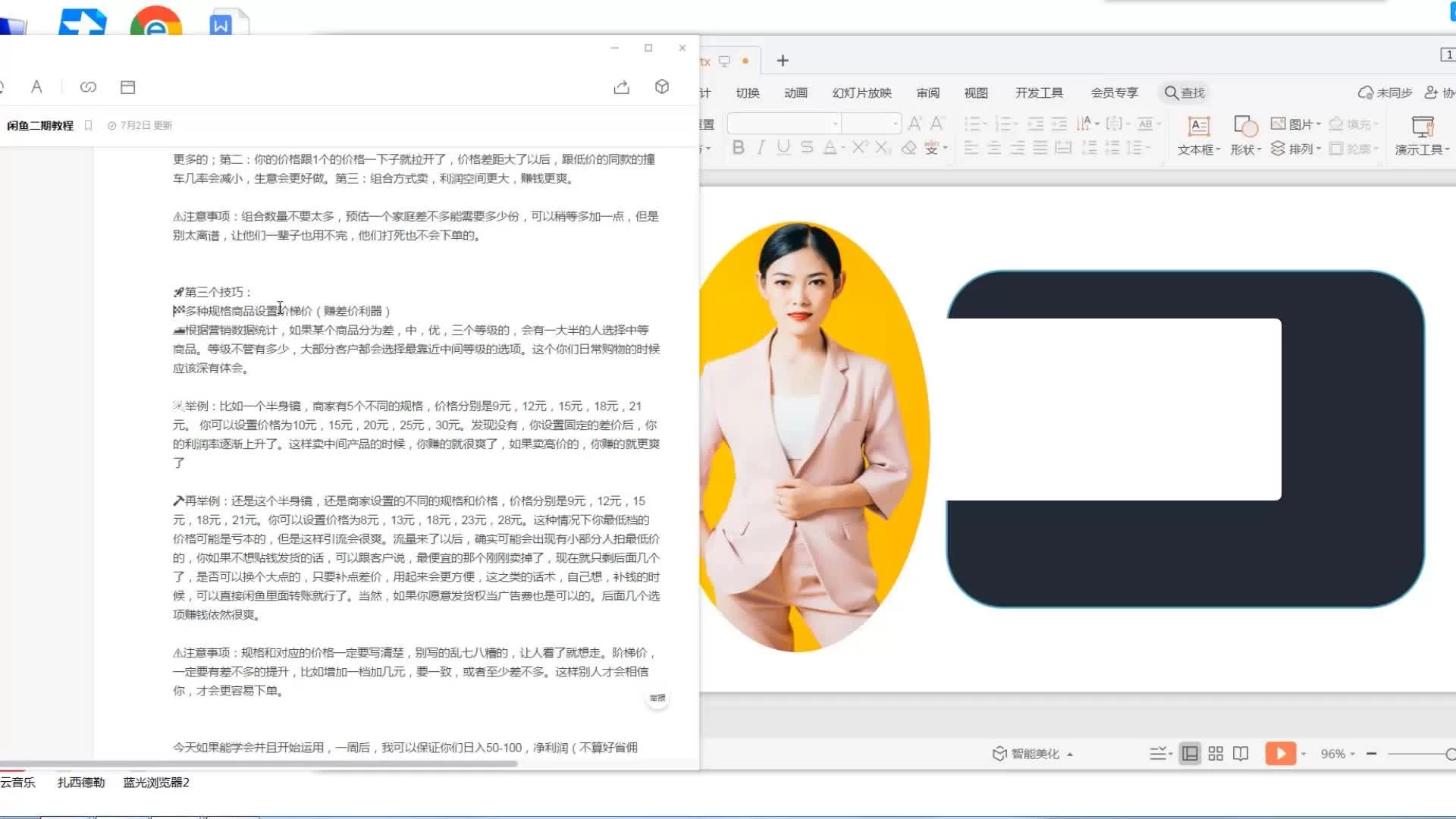Select the 文本框 text box tool
Screen dimensions: 1456x819
click(x=1197, y=134)
